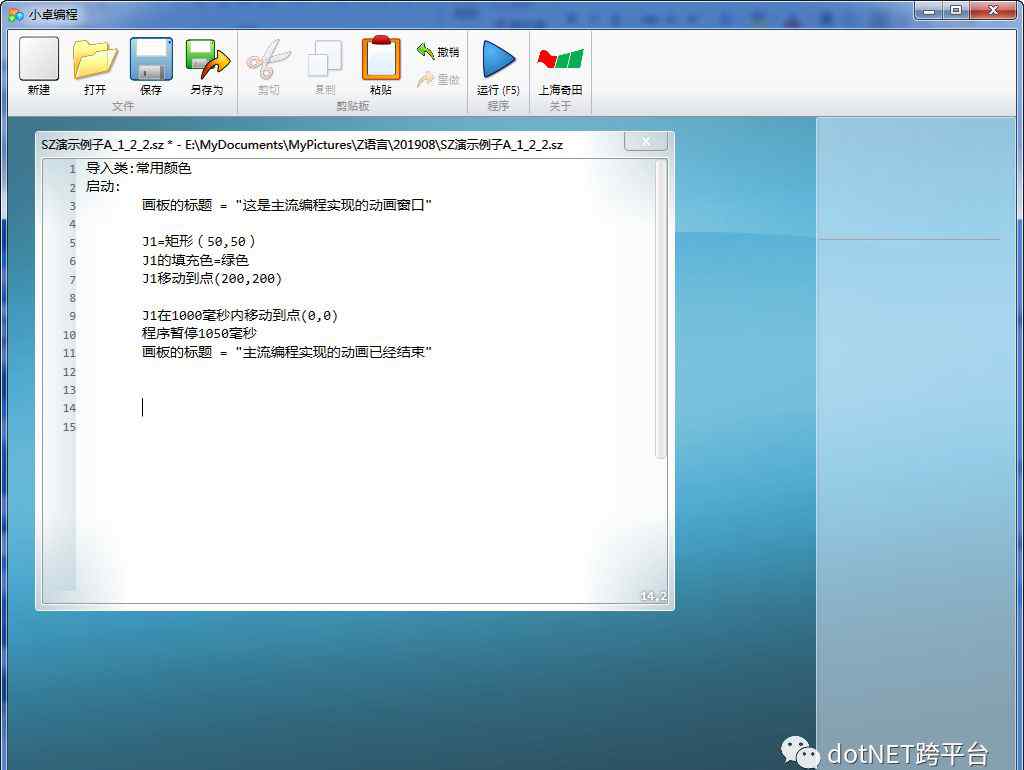Click code line 程序暂停1050毫秒
Viewport: 1024px width, 770px height.
(x=199, y=334)
